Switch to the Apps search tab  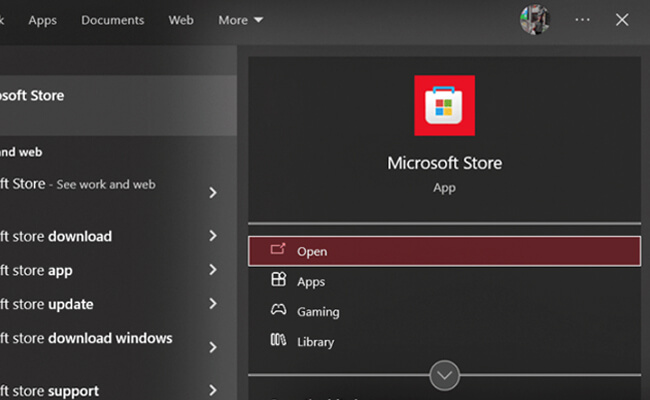42,20
